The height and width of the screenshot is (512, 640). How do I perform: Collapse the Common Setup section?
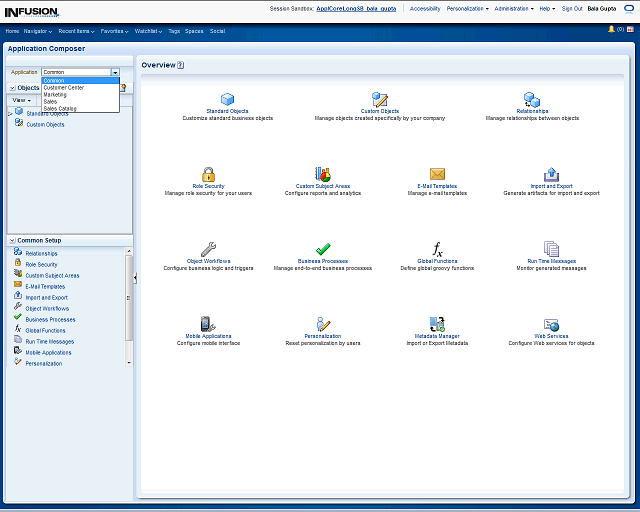click(11, 241)
